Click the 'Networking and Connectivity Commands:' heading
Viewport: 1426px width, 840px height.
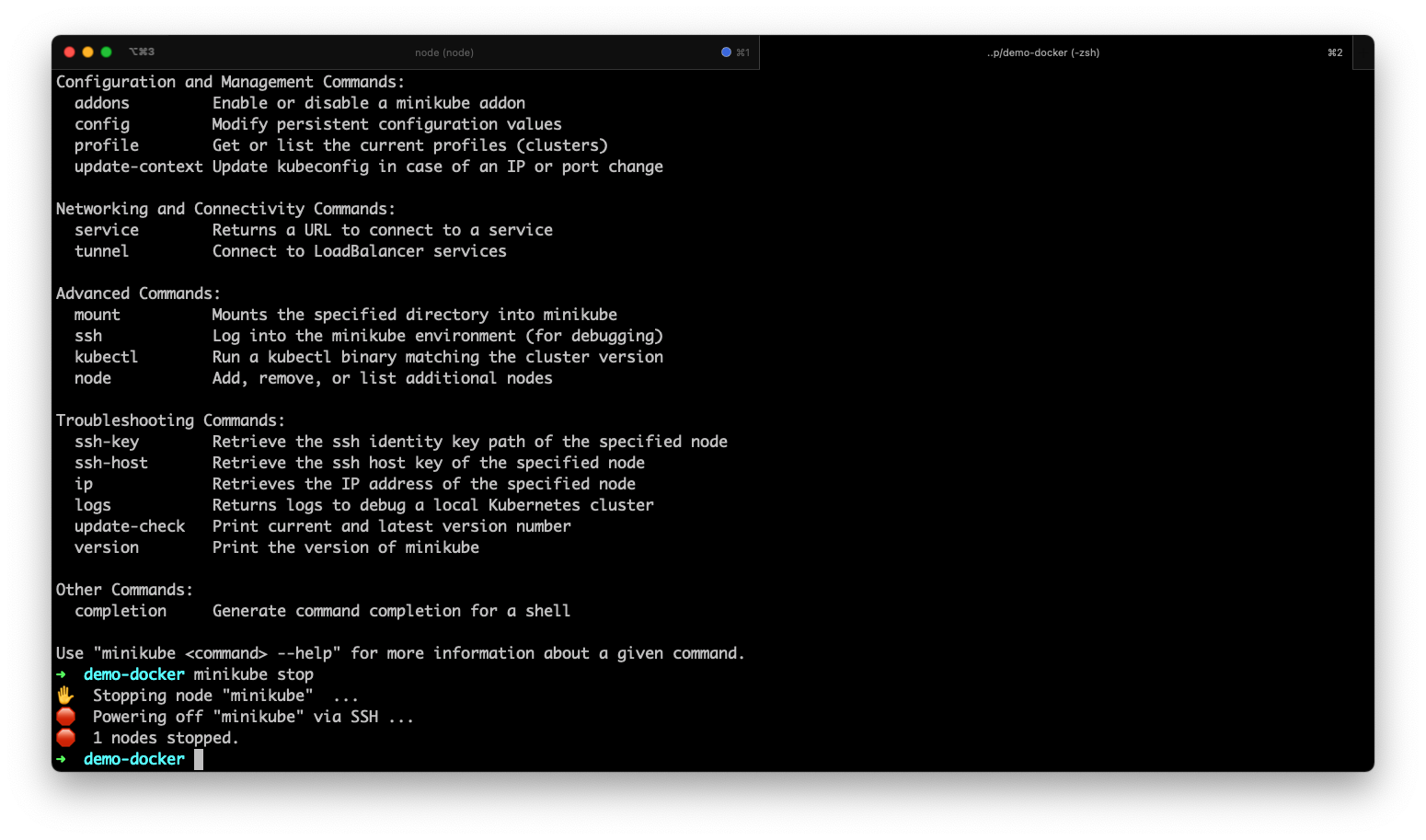225,209
